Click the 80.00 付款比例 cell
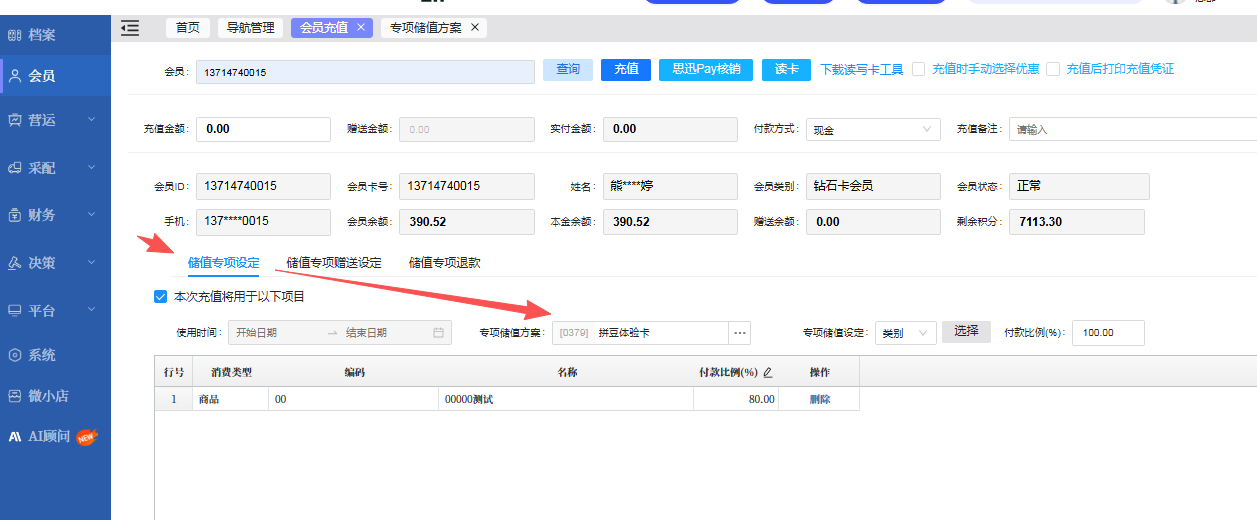The height and width of the screenshot is (520, 1257). 737,399
